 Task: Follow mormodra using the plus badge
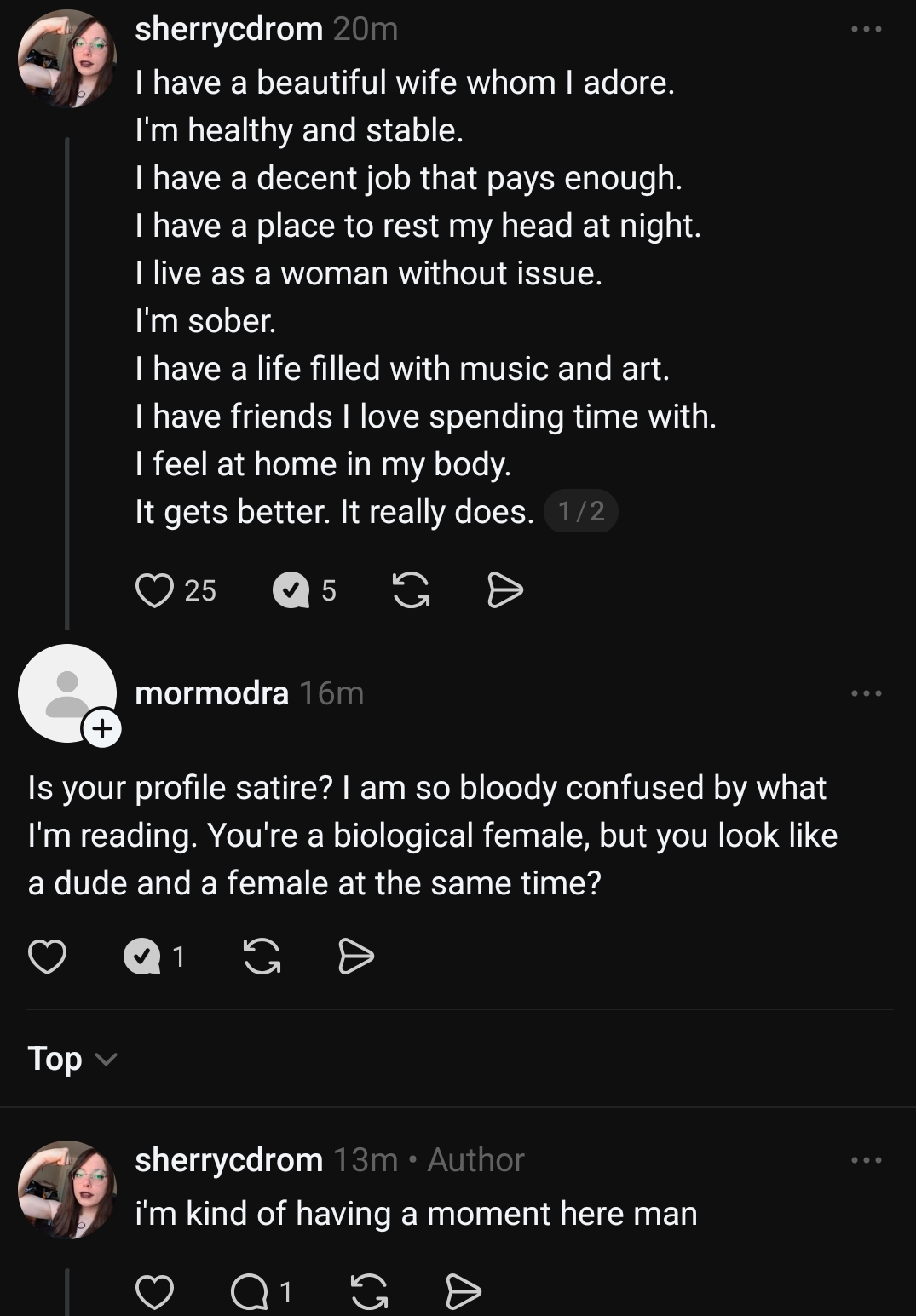[101, 729]
